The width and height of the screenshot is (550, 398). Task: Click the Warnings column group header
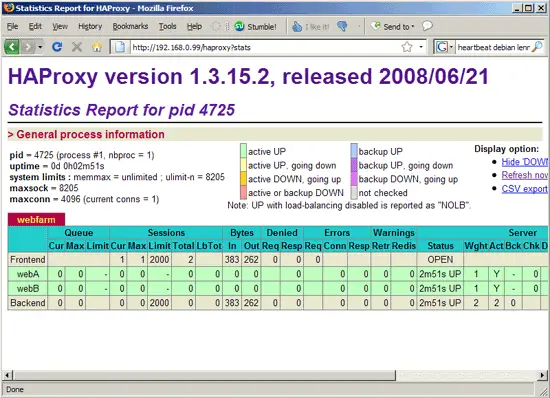pos(394,233)
